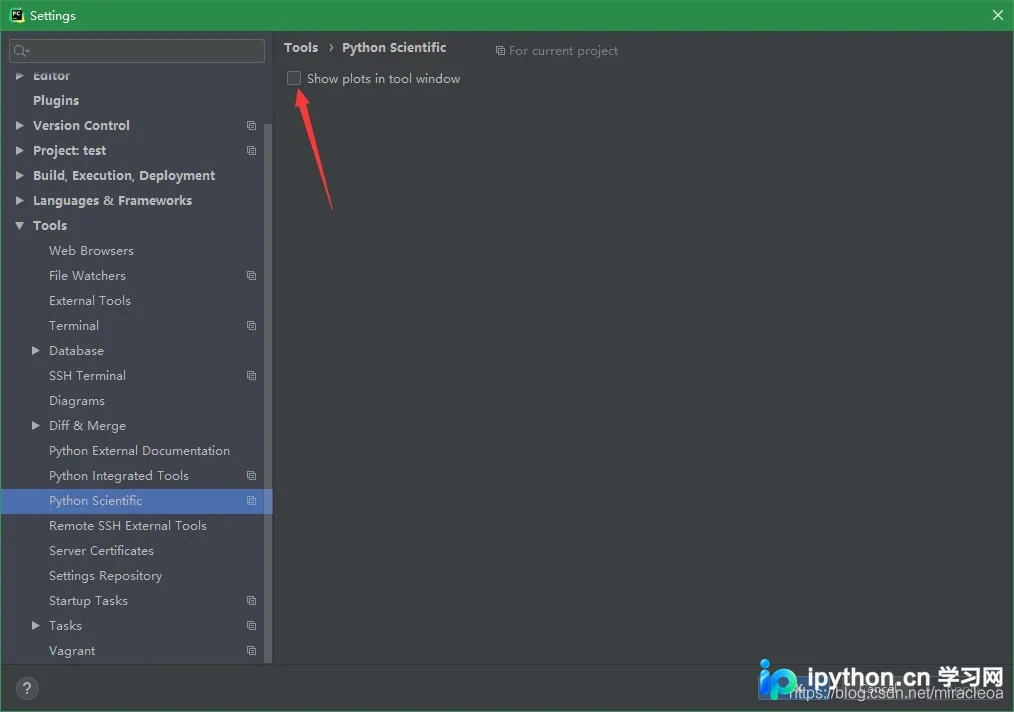1014x712 pixels.
Task: Expand the Database node arrow
Action: [36, 351]
